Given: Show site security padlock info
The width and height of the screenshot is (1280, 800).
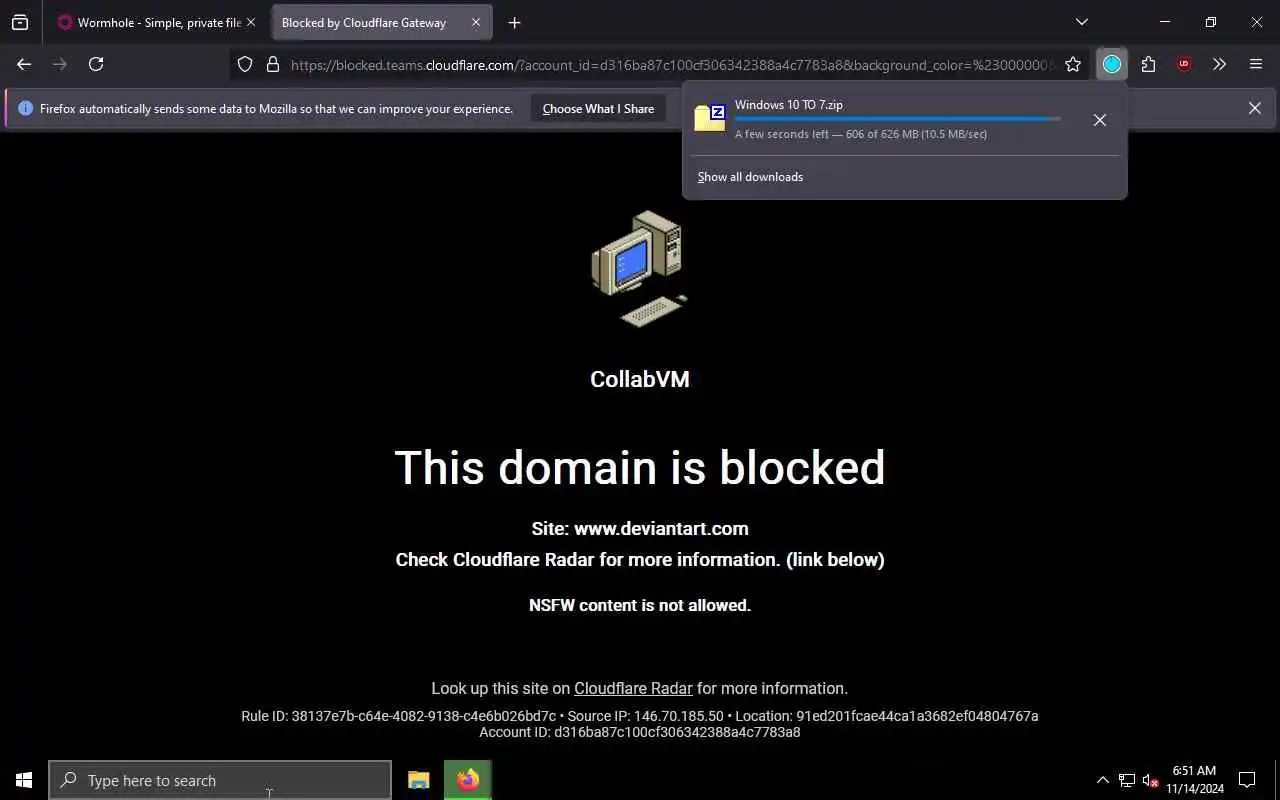Looking at the screenshot, I should 272,64.
